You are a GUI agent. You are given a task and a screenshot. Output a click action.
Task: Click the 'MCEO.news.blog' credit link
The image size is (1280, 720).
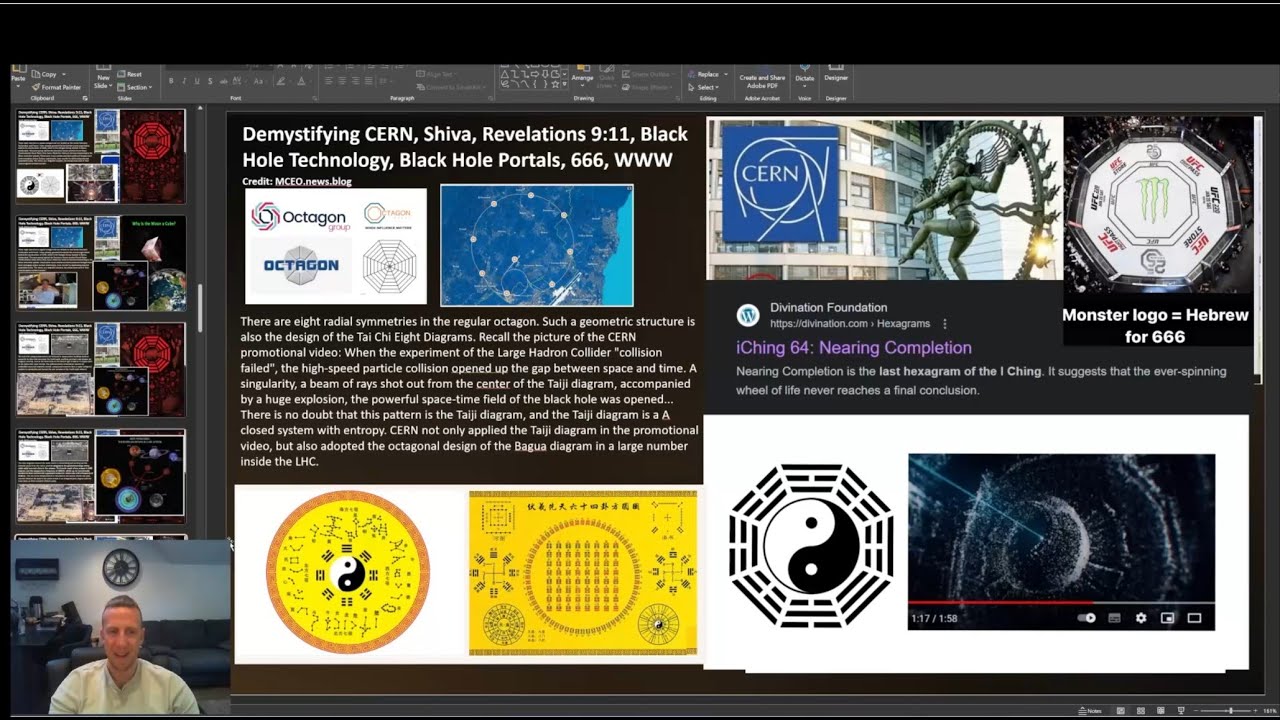coord(313,181)
